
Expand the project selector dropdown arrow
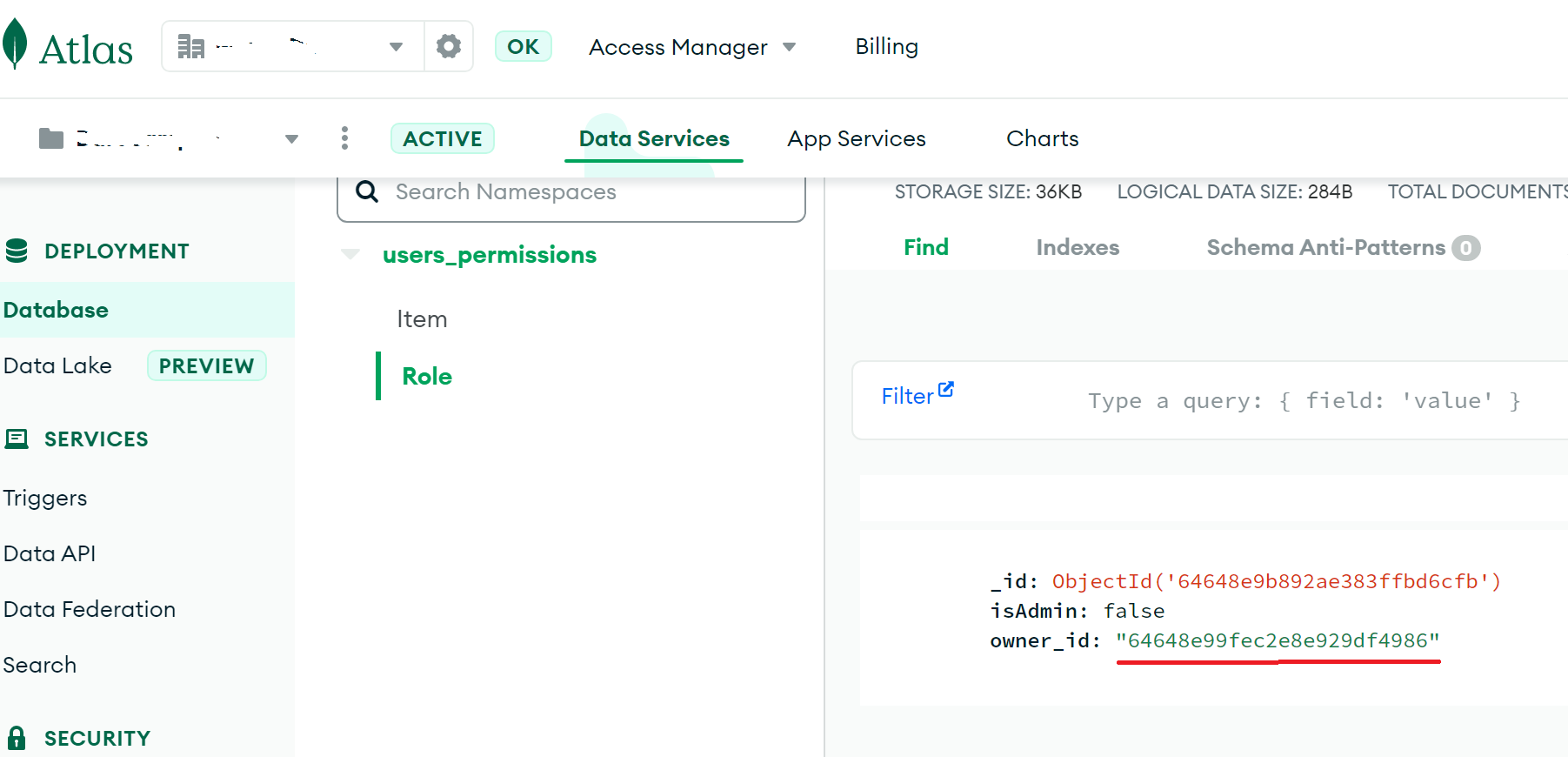[x=291, y=139]
